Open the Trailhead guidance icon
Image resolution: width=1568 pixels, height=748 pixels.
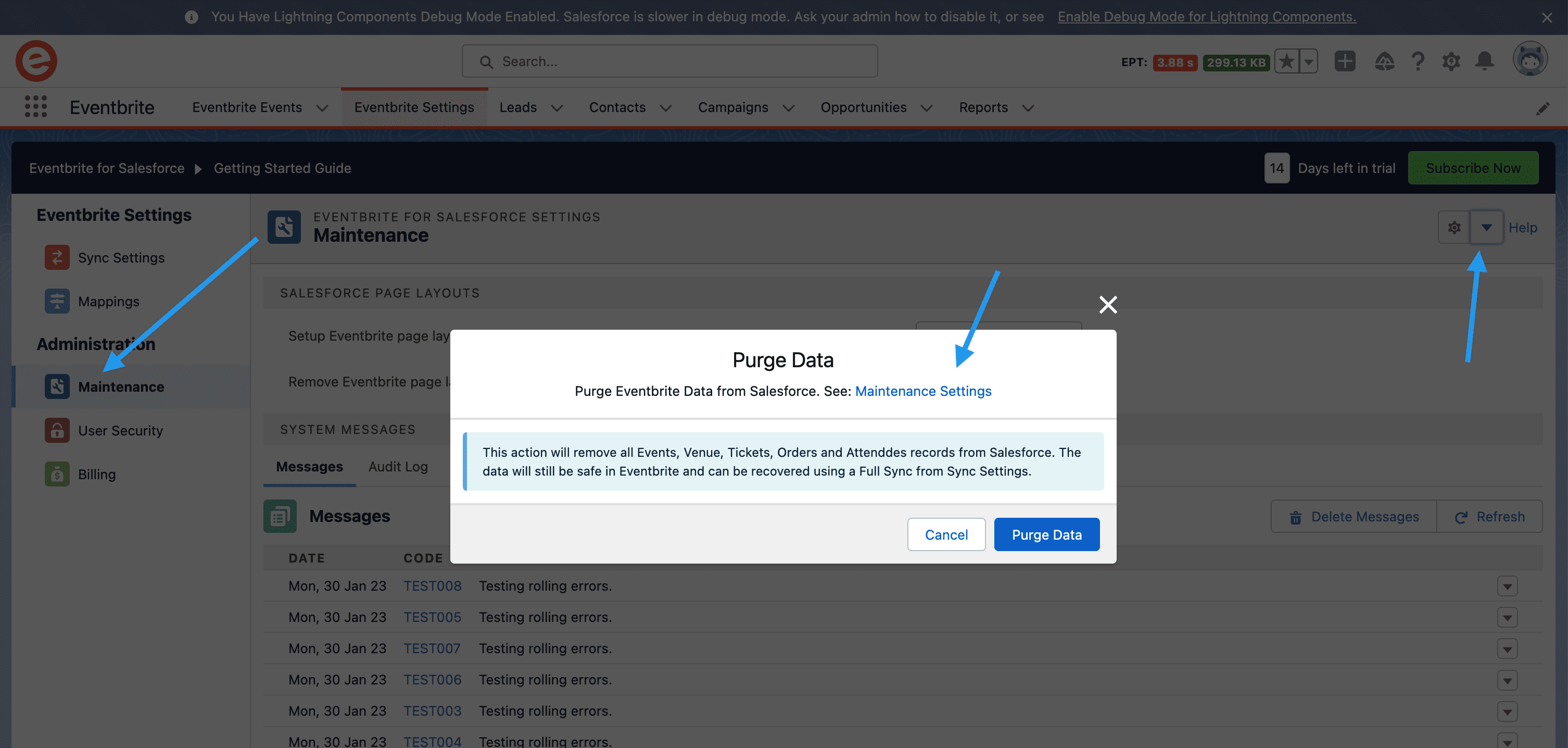coord(1384,61)
